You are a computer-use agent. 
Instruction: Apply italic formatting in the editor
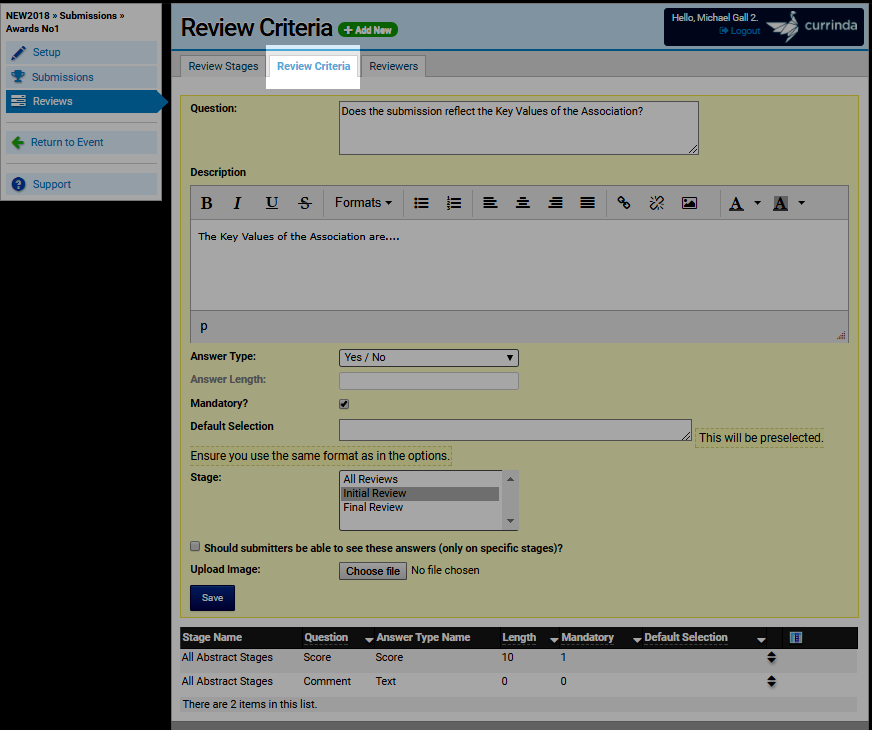point(237,203)
